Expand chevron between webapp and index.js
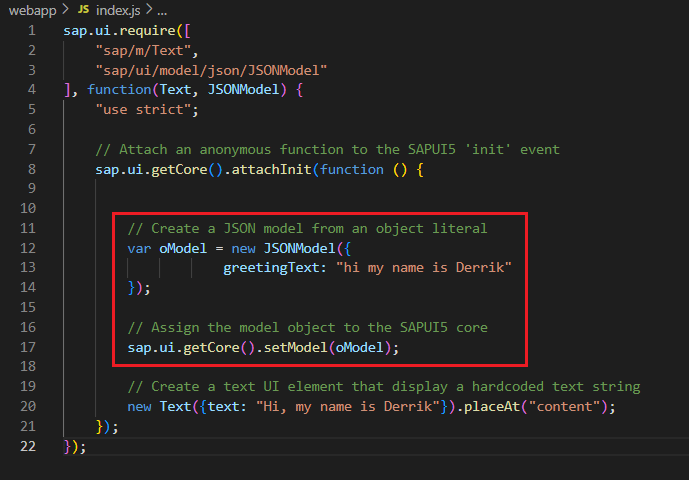The width and height of the screenshot is (689, 480). pyautogui.click(x=65, y=9)
